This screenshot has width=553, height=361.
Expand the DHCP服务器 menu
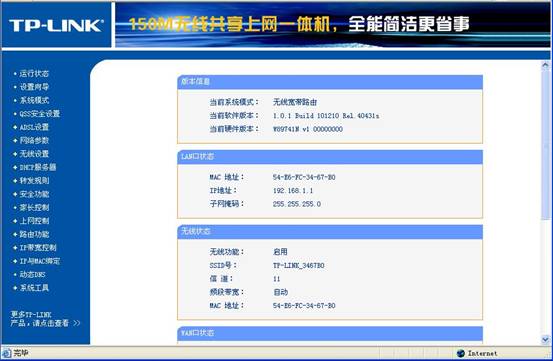click(x=37, y=167)
